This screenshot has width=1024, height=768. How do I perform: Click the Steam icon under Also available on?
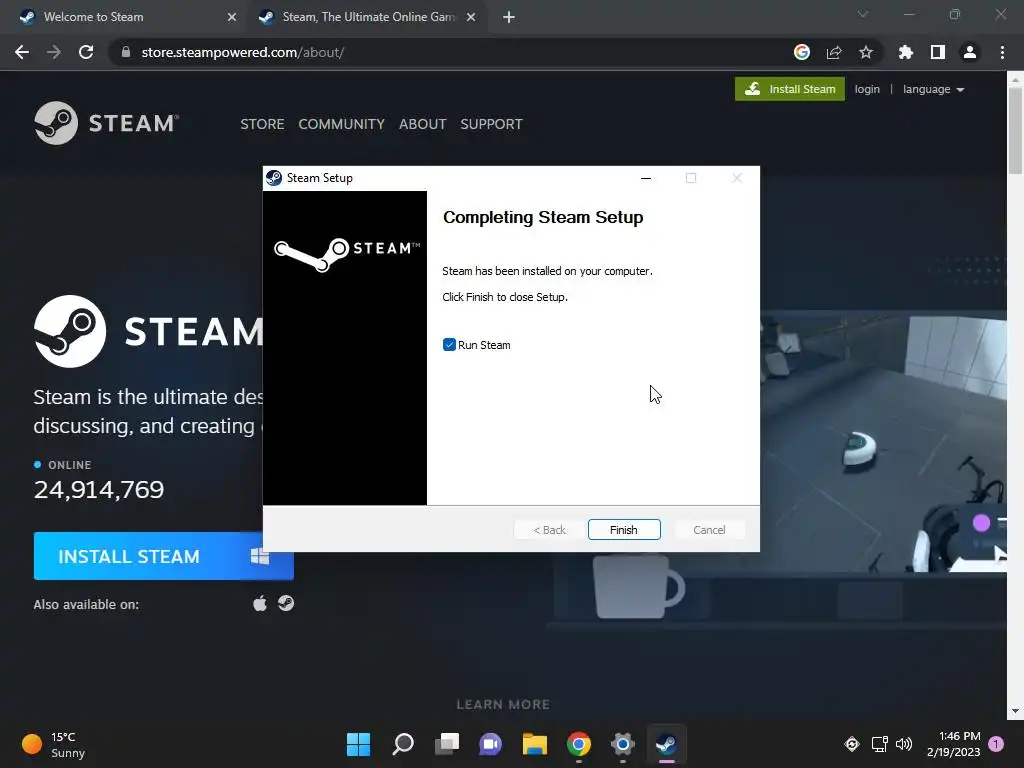286,603
